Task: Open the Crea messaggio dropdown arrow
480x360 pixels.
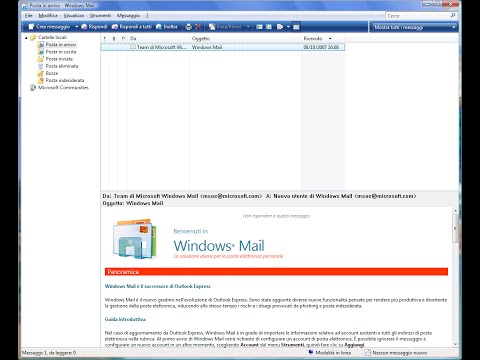Action: click(76, 27)
